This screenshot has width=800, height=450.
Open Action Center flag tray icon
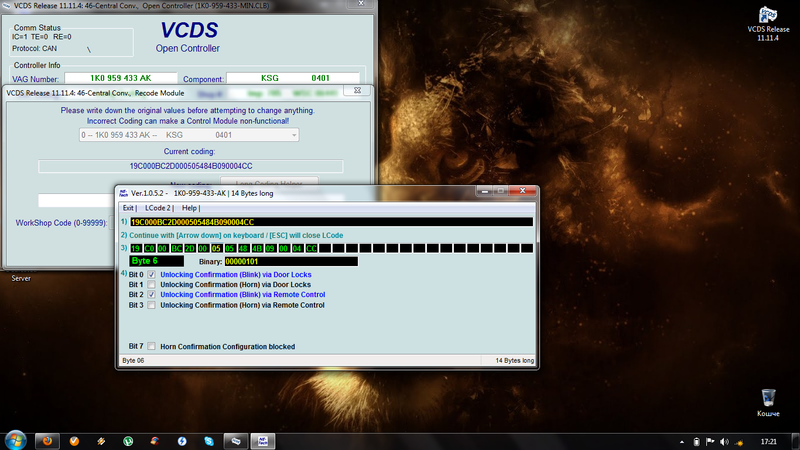710,442
